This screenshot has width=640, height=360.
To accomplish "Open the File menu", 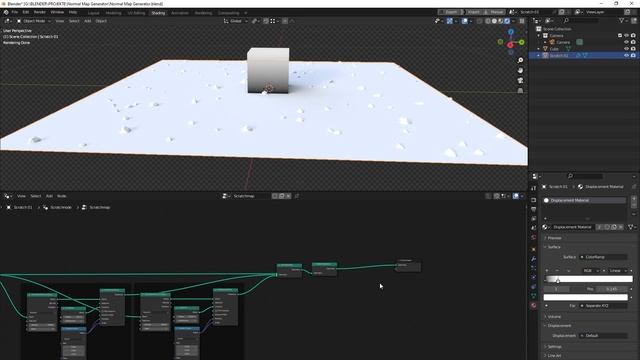I will 15,12.
